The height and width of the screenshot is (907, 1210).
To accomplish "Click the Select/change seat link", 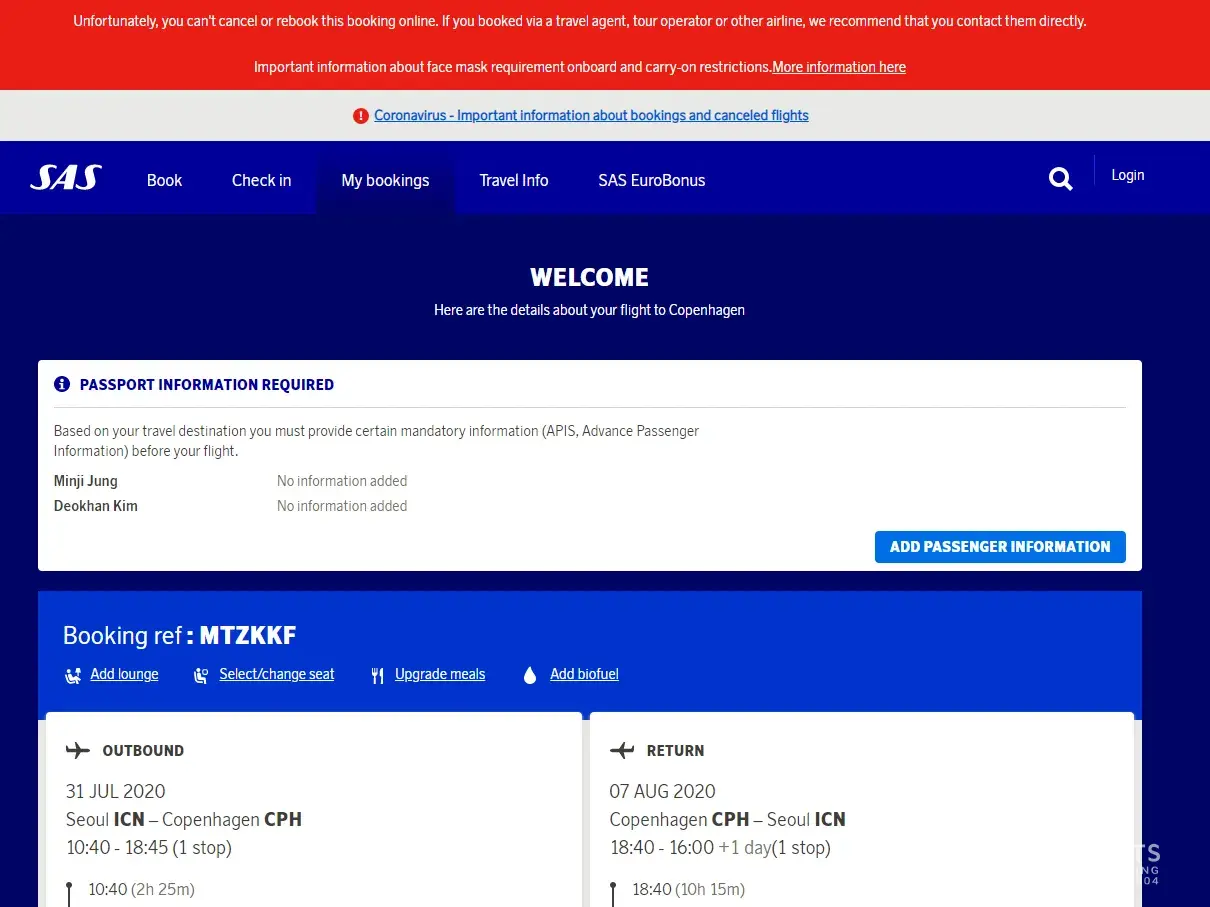I will 277,674.
